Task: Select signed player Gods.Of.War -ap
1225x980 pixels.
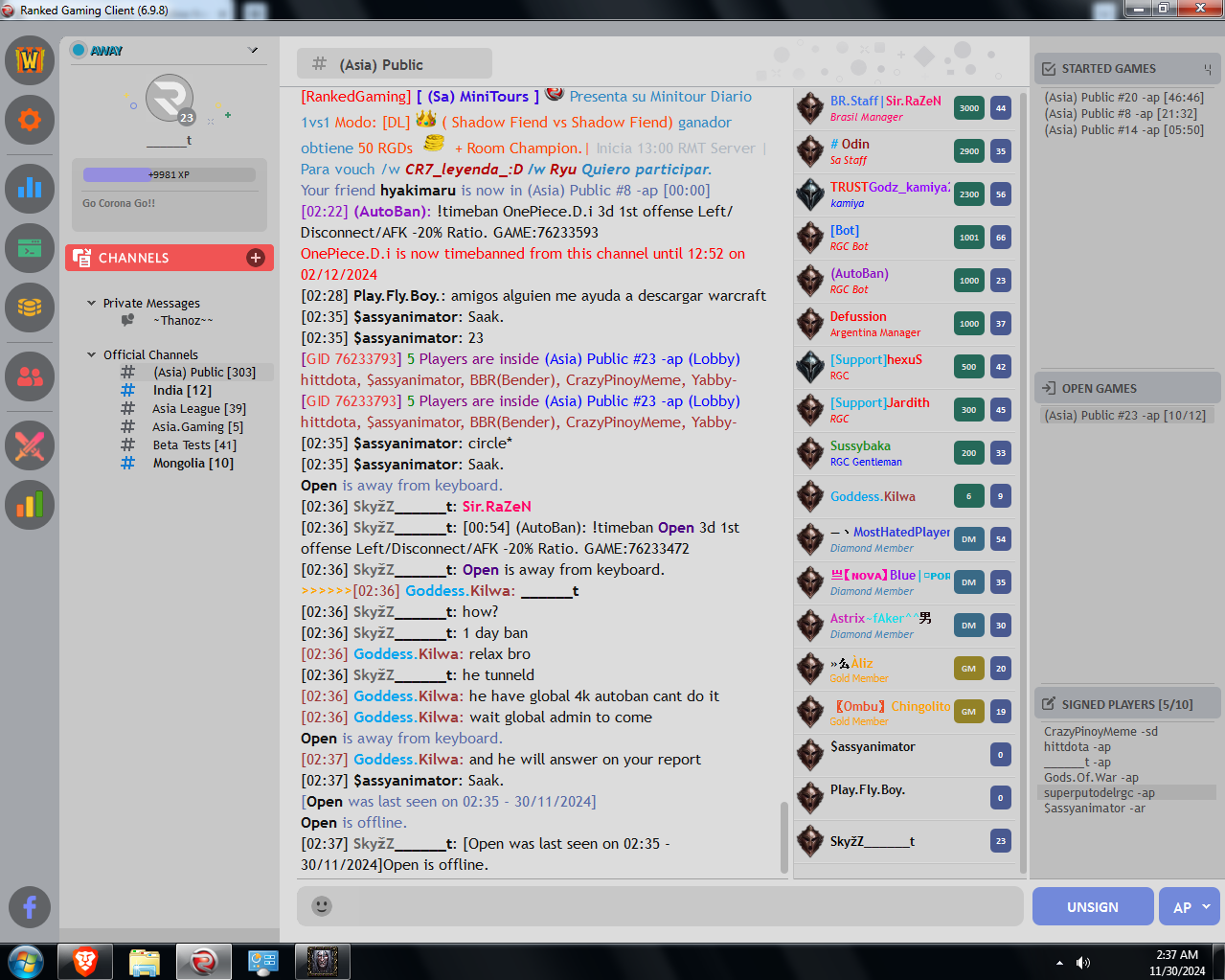Action: tap(1091, 778)
